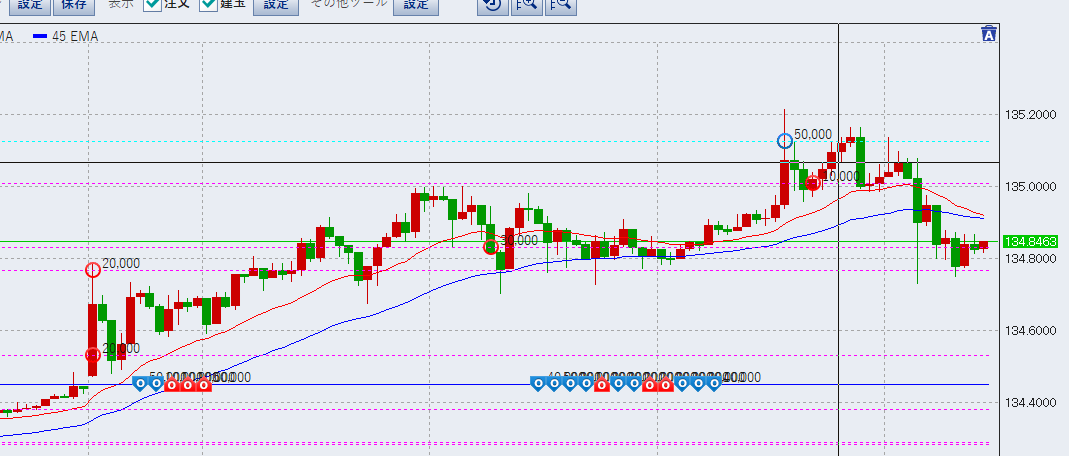The image size is (1069, 456).
Task: Click the leftmost blue order tag in the middle cluster
Action: click(538, 384)
